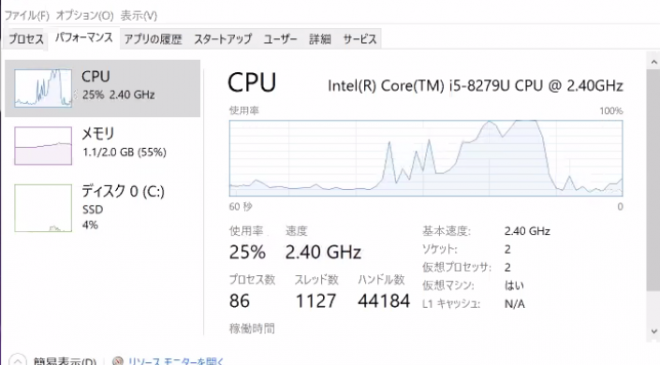Open the 表示(V) menu
660x365 pixels.
(139, 16)
